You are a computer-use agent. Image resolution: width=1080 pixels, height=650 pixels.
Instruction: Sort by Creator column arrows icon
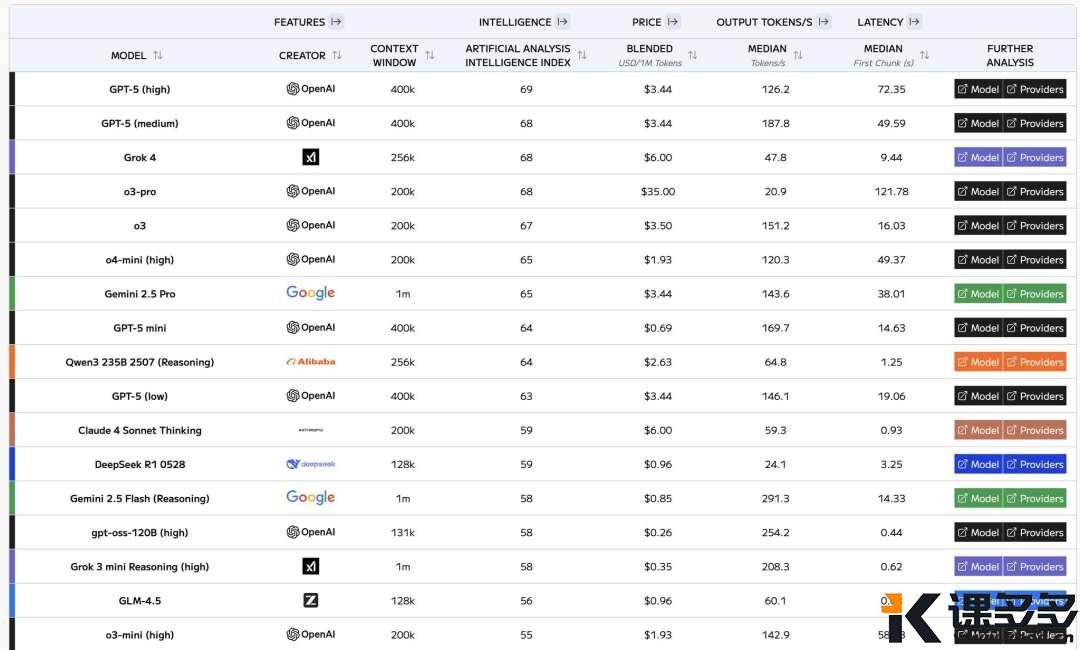click(x=337, y=55)
